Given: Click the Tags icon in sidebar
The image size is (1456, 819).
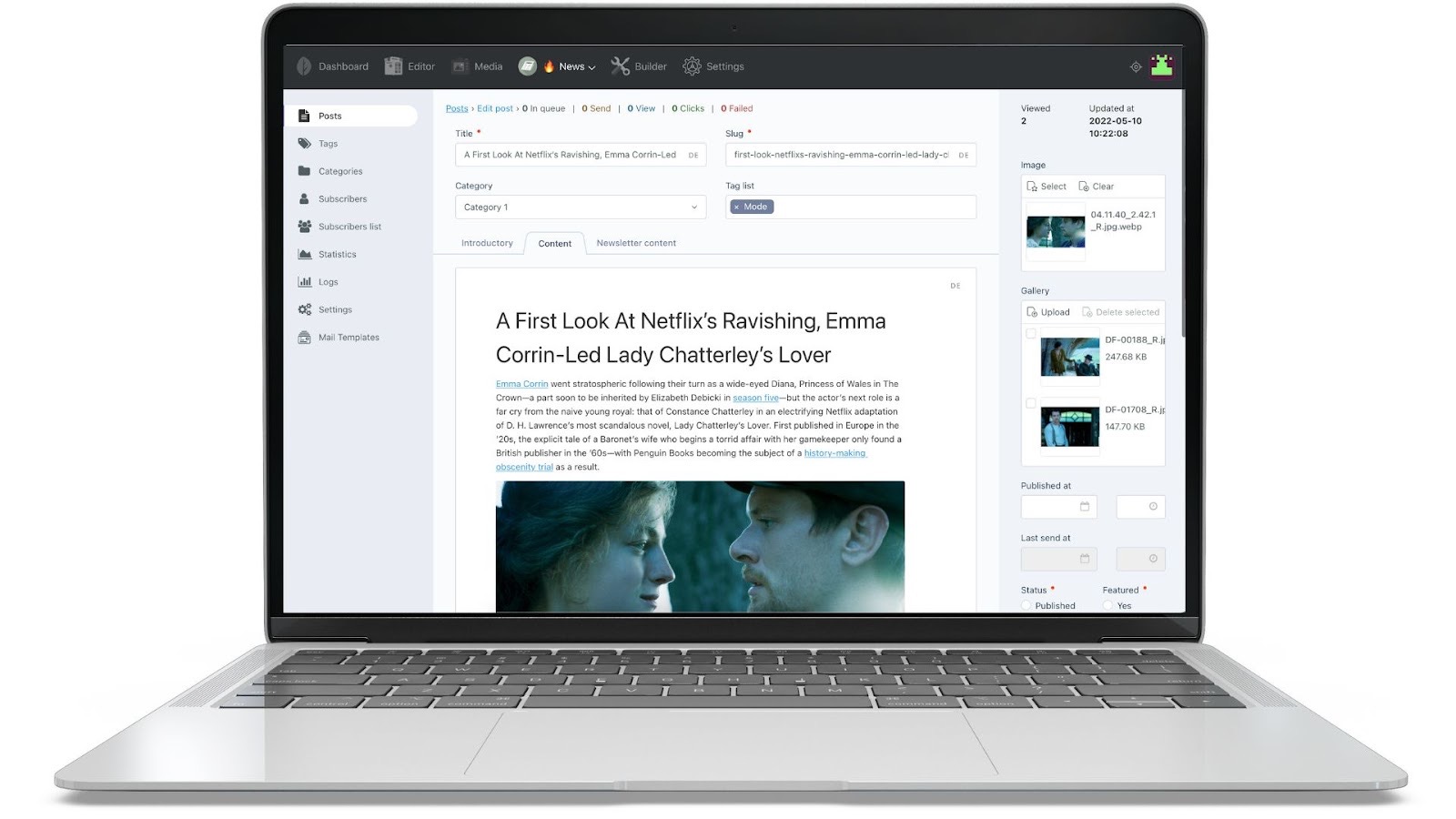Looking at the screenshot, I should 304,144.
